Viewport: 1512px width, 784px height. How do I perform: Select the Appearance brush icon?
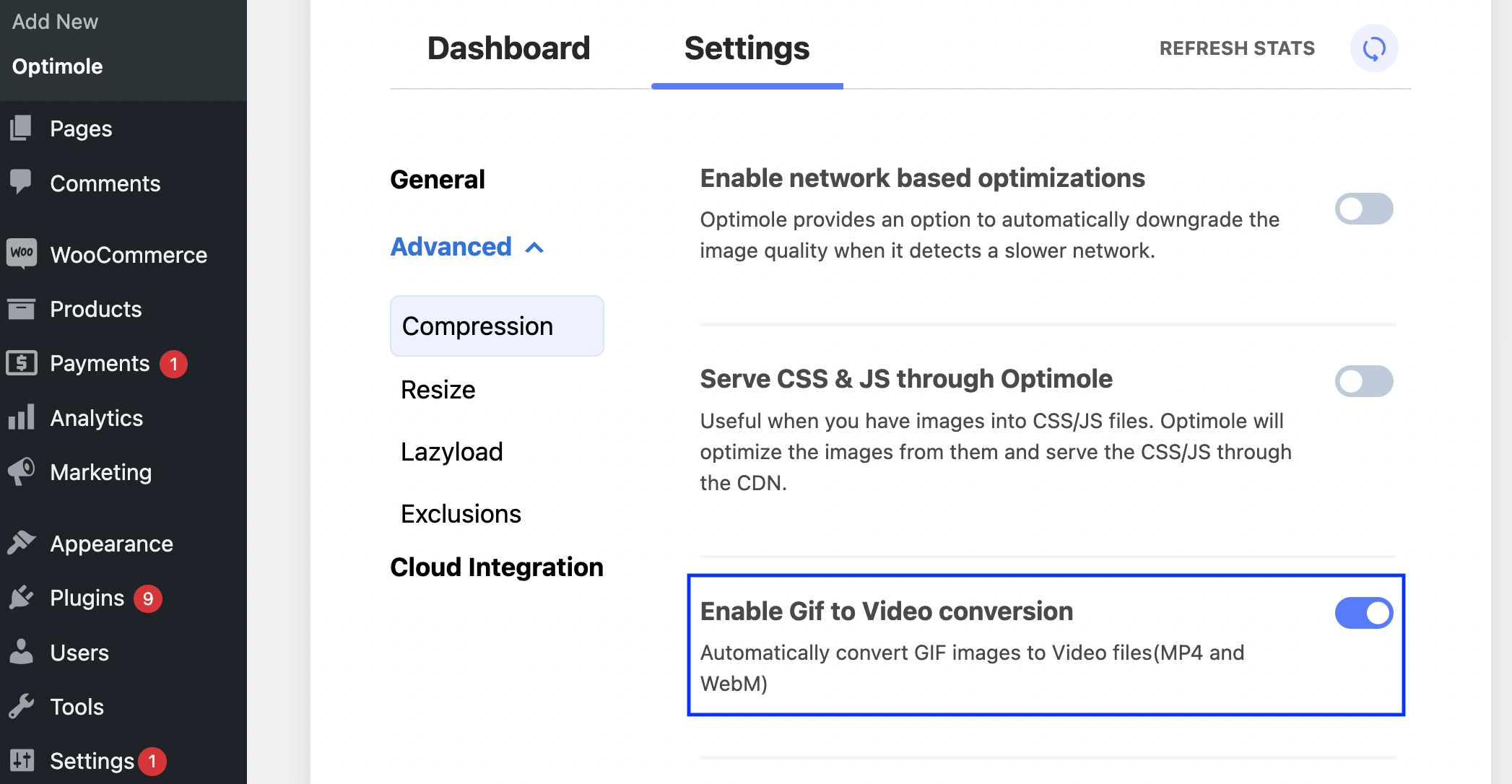22,543
